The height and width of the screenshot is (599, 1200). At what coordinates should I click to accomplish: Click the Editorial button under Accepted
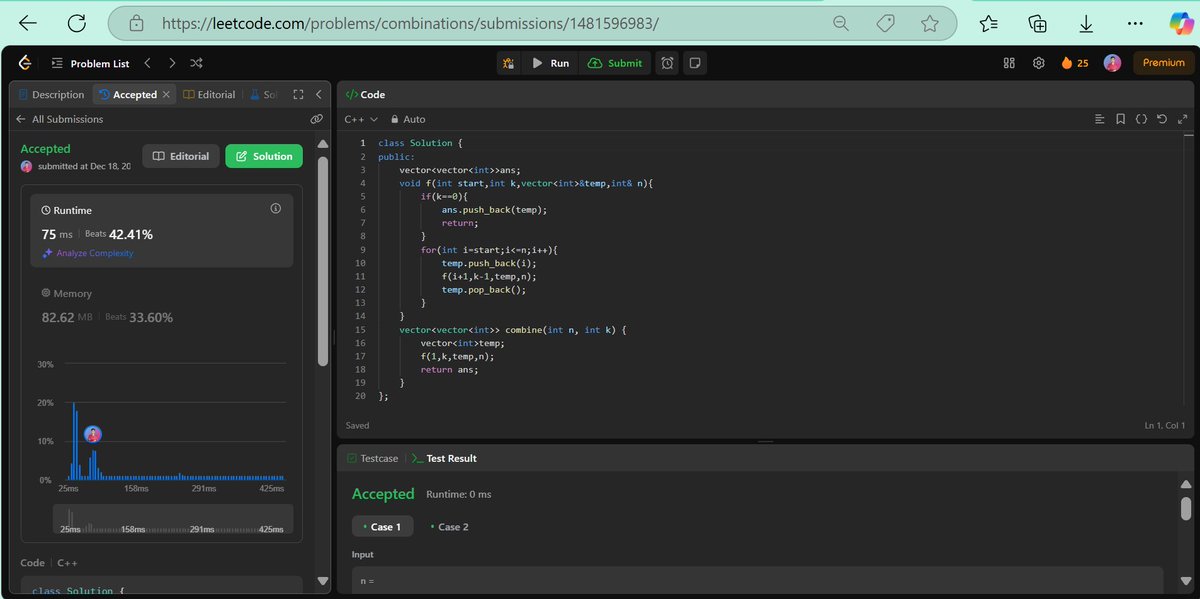click(x=181, y=156)
